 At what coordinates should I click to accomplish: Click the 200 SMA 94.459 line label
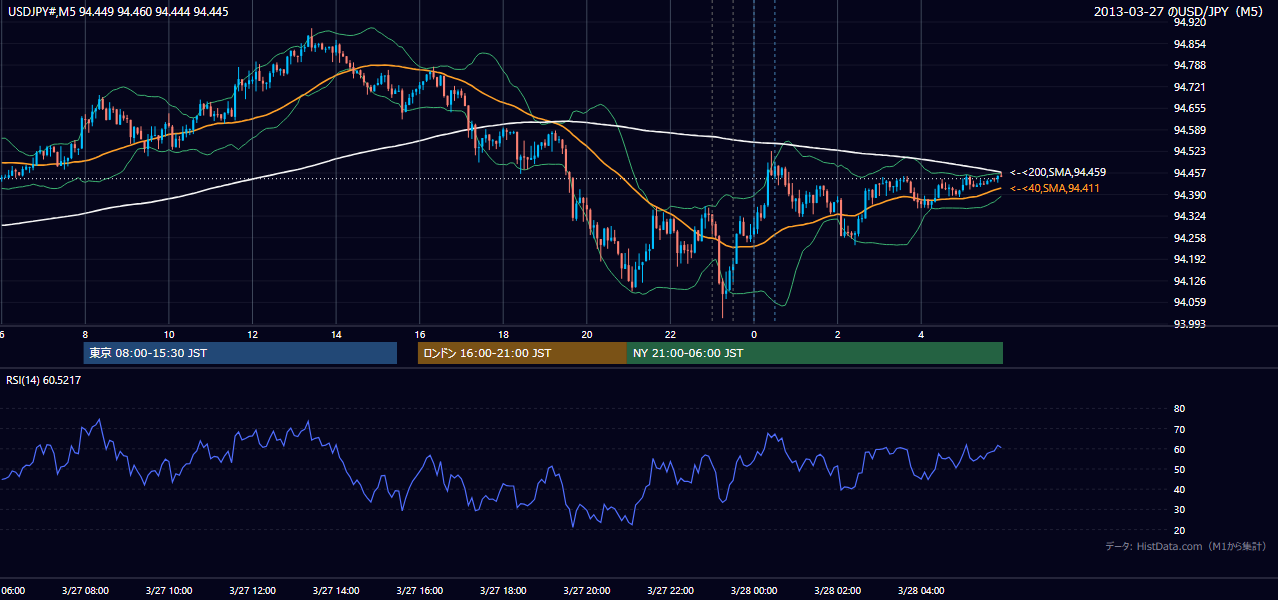coord(1058,172)
